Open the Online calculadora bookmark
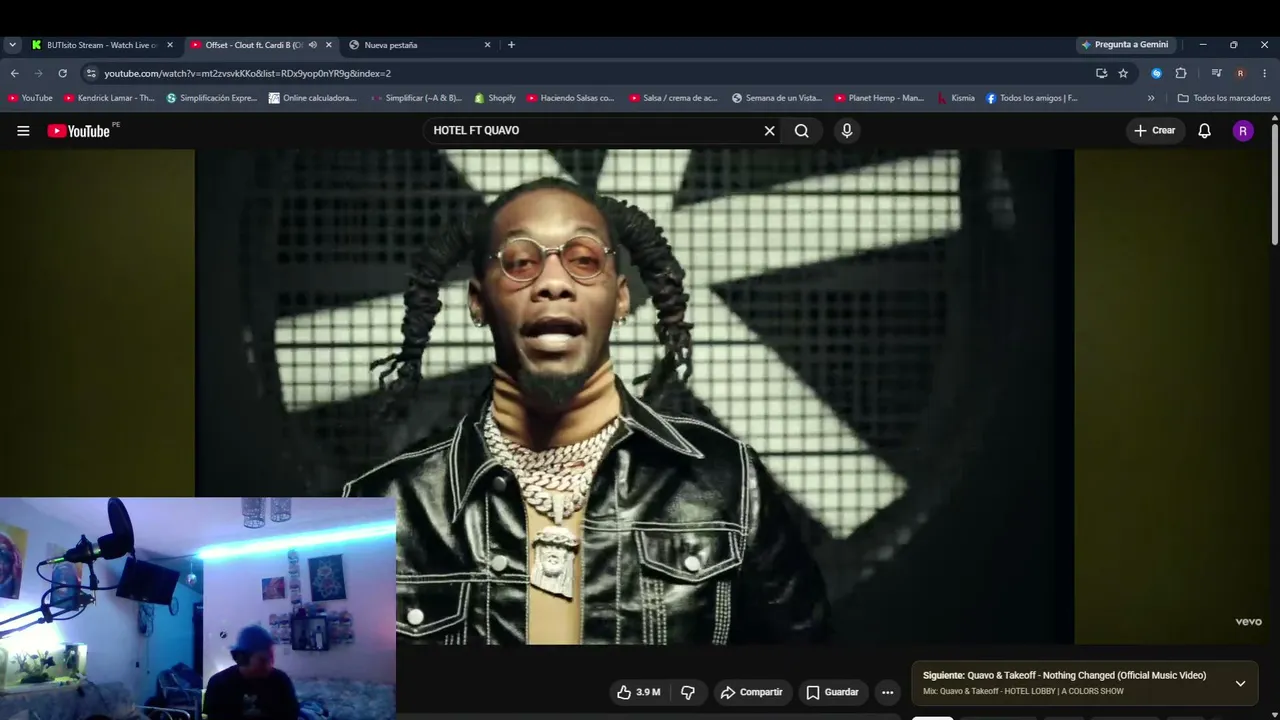This screenshot has width=1280, height=720. pyautogui.click(x=313, y=98)
